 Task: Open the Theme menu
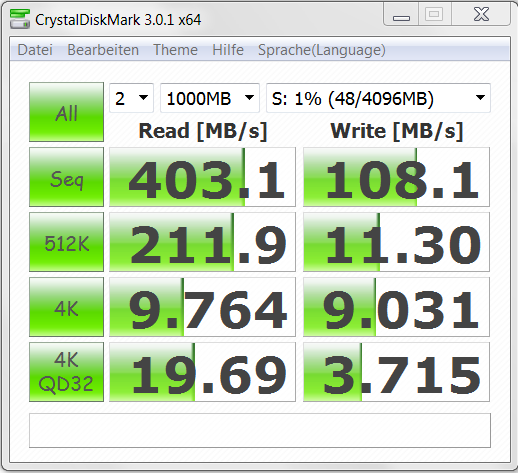coord(175,50)
